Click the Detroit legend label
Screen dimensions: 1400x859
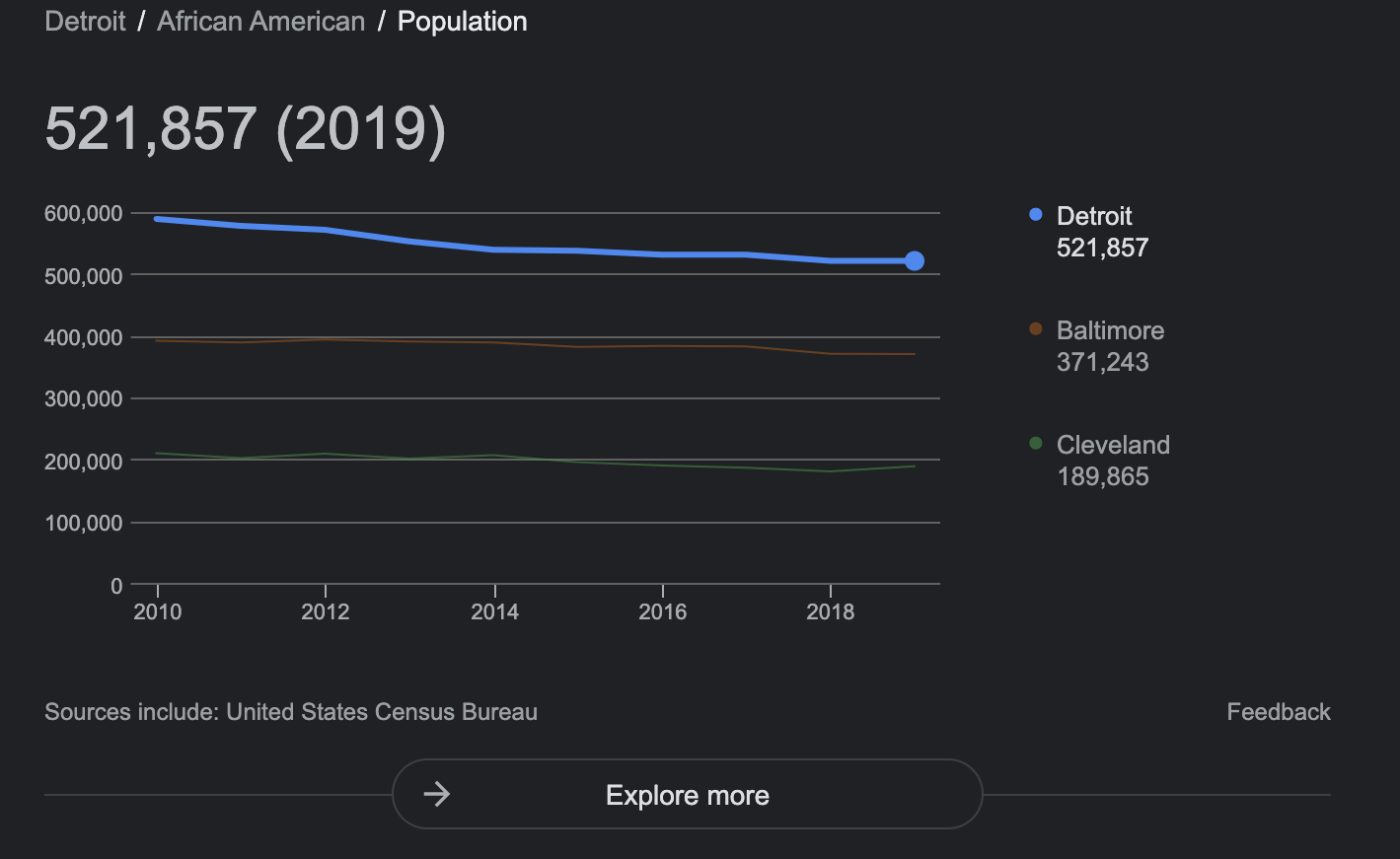coord(1094,216)
